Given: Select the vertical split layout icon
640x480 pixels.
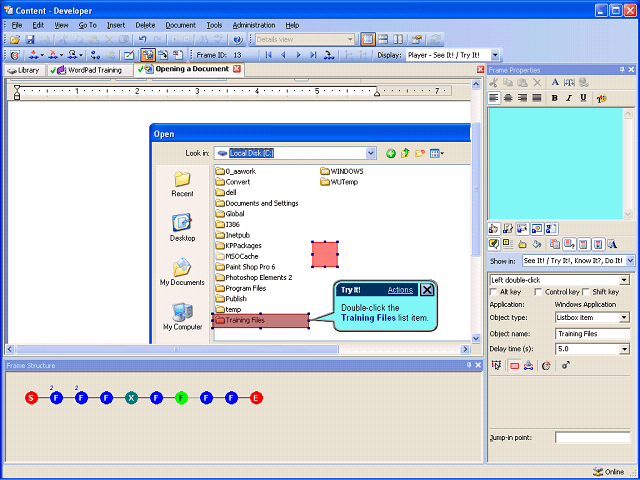Looking at the screenshot, I should (x=398, y=40).
